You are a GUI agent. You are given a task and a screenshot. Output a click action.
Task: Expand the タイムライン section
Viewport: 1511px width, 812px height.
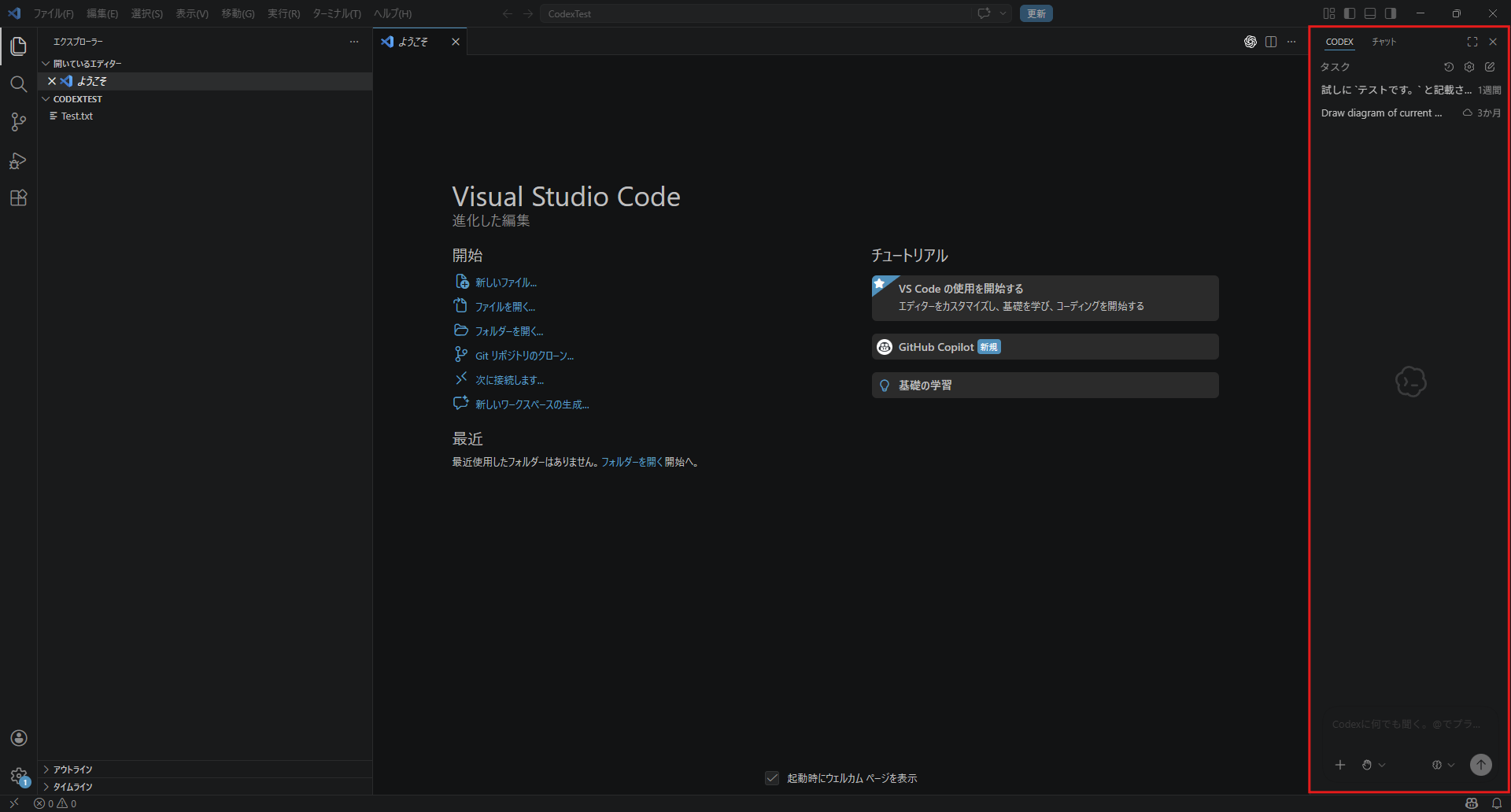[72, 787]
